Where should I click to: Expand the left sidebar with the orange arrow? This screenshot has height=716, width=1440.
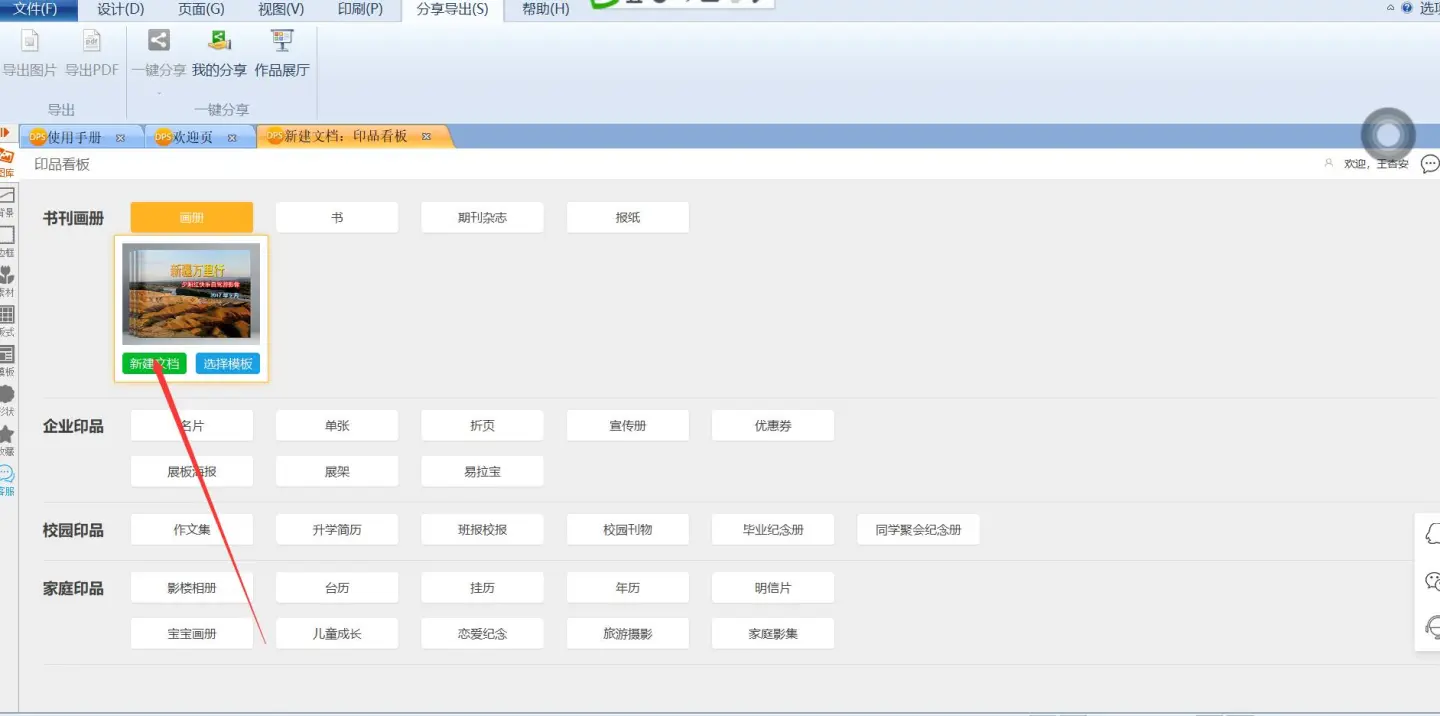pos(5,133)
